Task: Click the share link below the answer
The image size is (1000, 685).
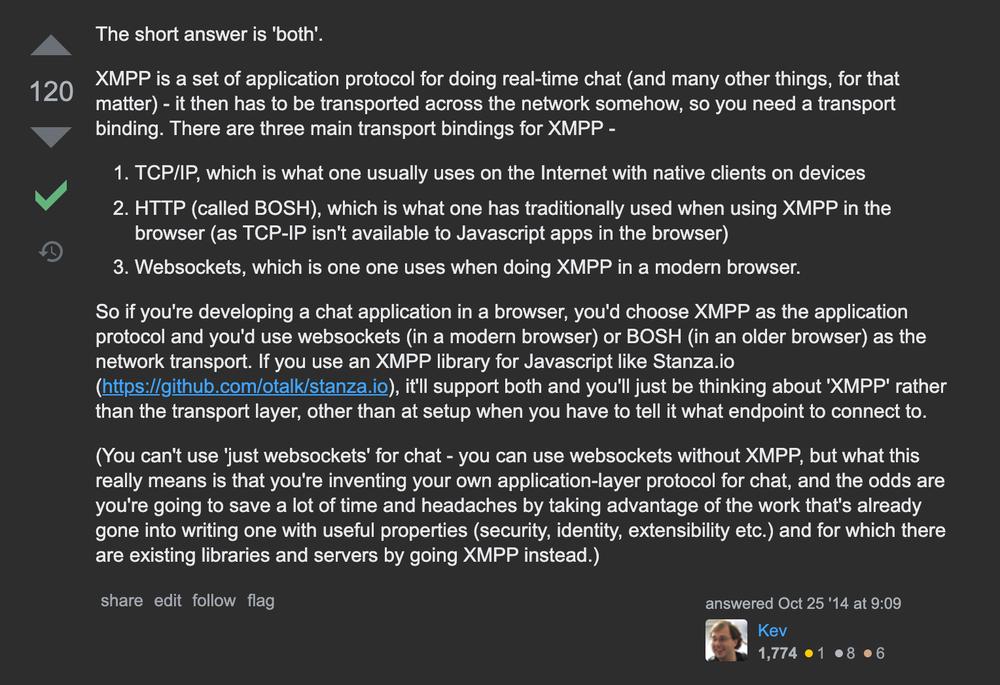Action: [121, 600]
